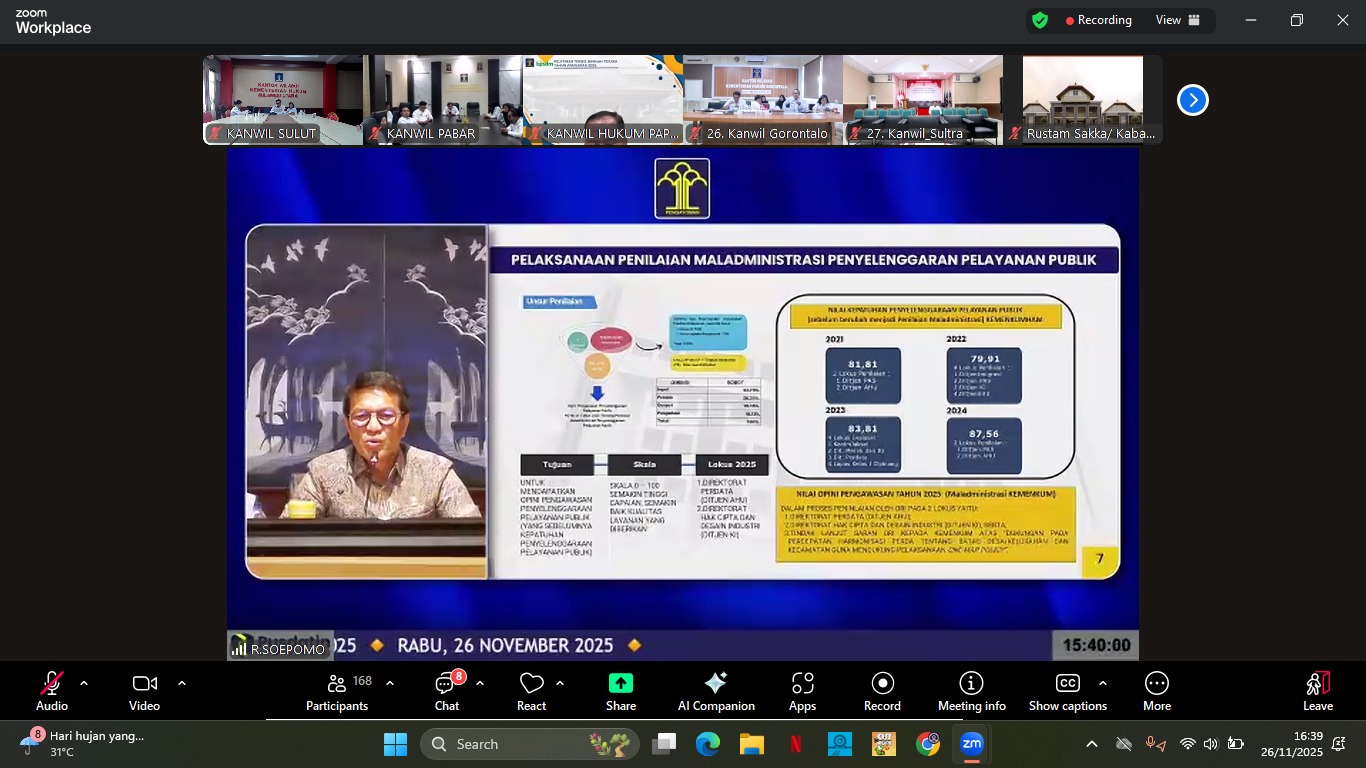
Task: Click the Windows taskbar Search box
Action: tap(530, 744)
